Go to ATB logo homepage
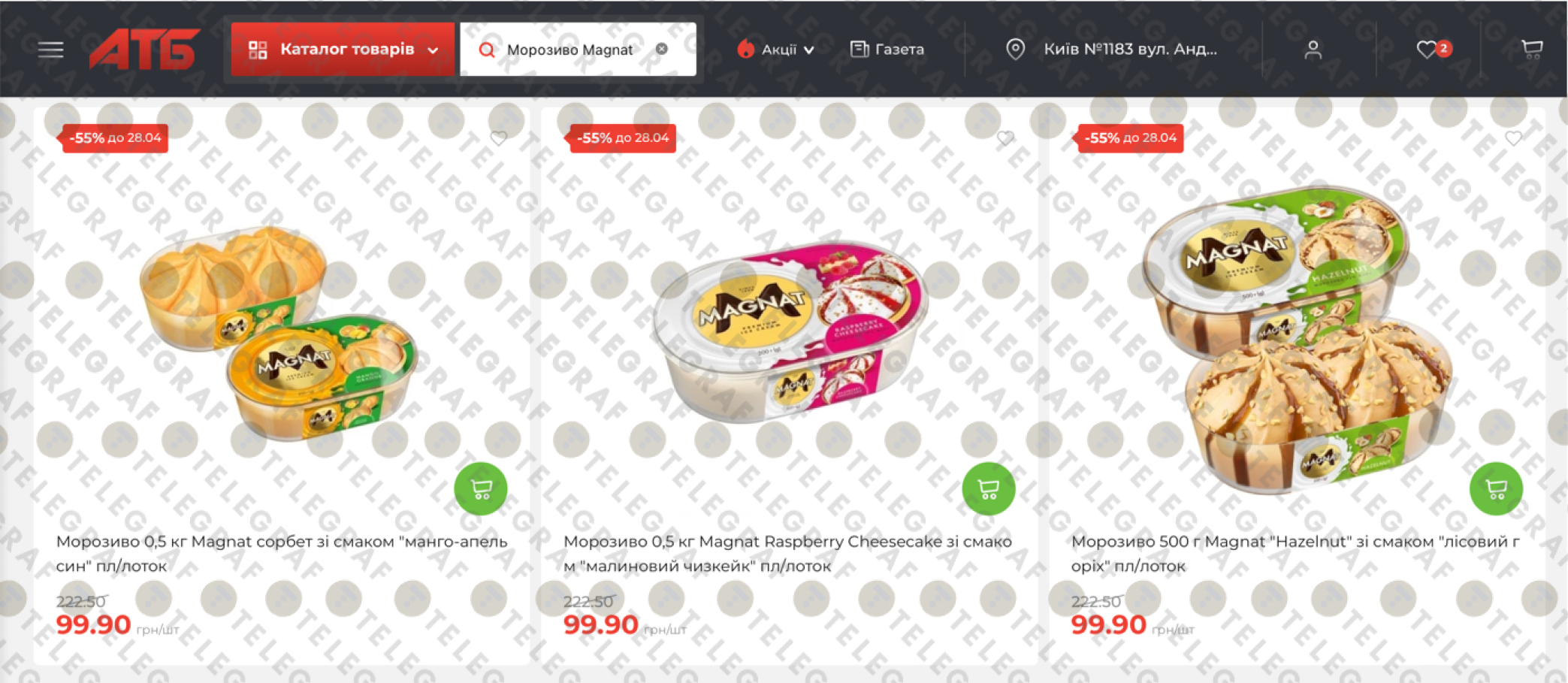The image size is (1568, 683). 144,49
